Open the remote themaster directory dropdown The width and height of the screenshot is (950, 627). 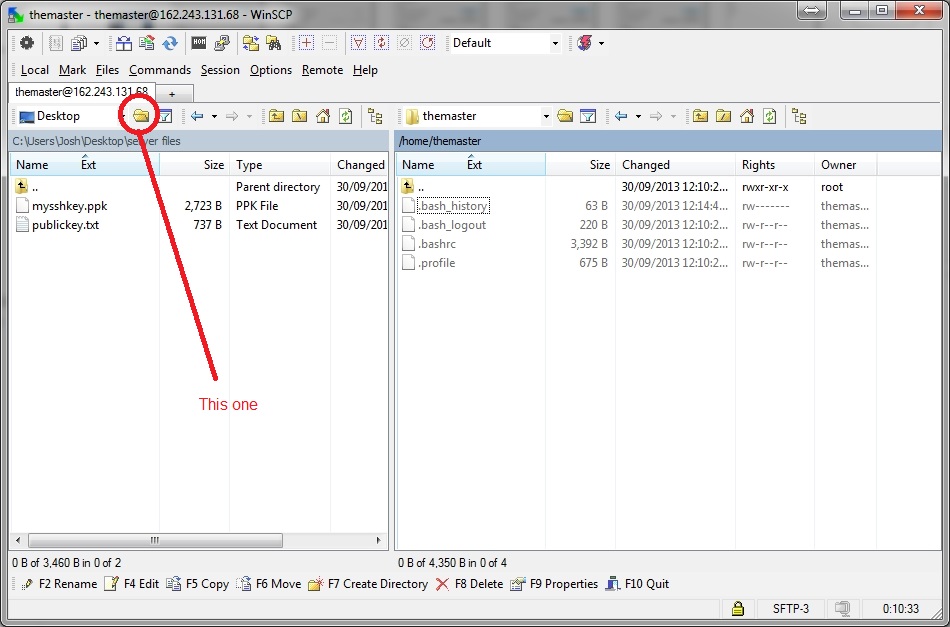(546, 116)
